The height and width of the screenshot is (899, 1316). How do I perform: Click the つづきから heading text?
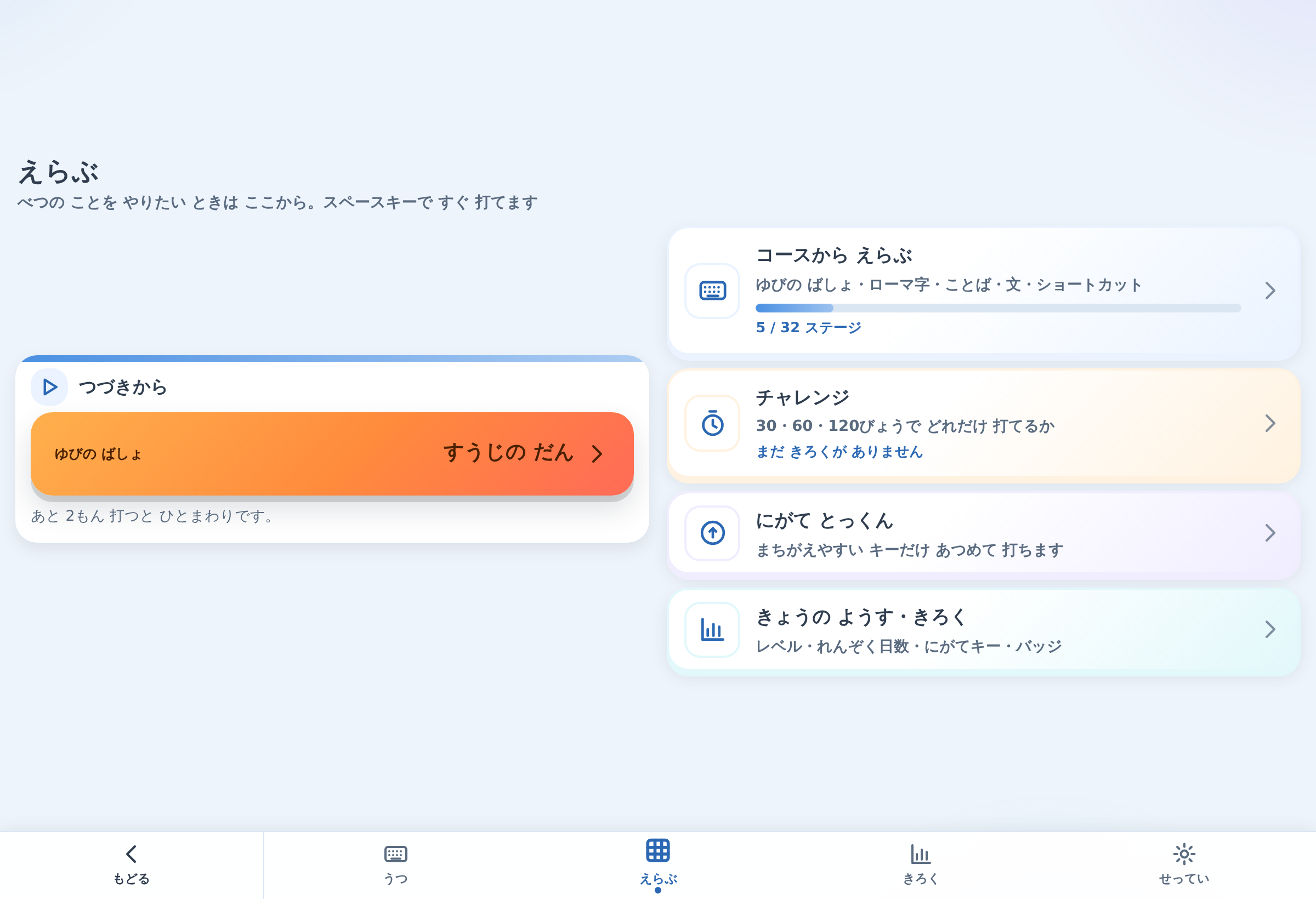point(123,387)
